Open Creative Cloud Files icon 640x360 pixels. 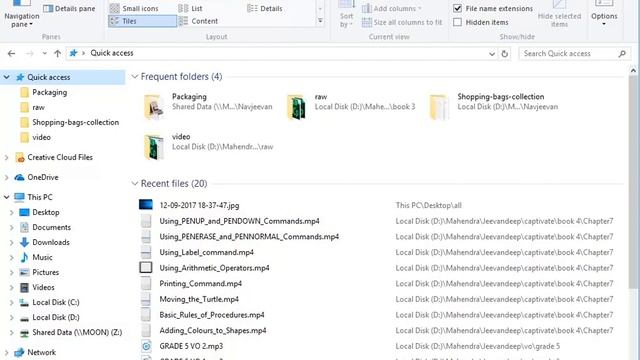[20, 158]
